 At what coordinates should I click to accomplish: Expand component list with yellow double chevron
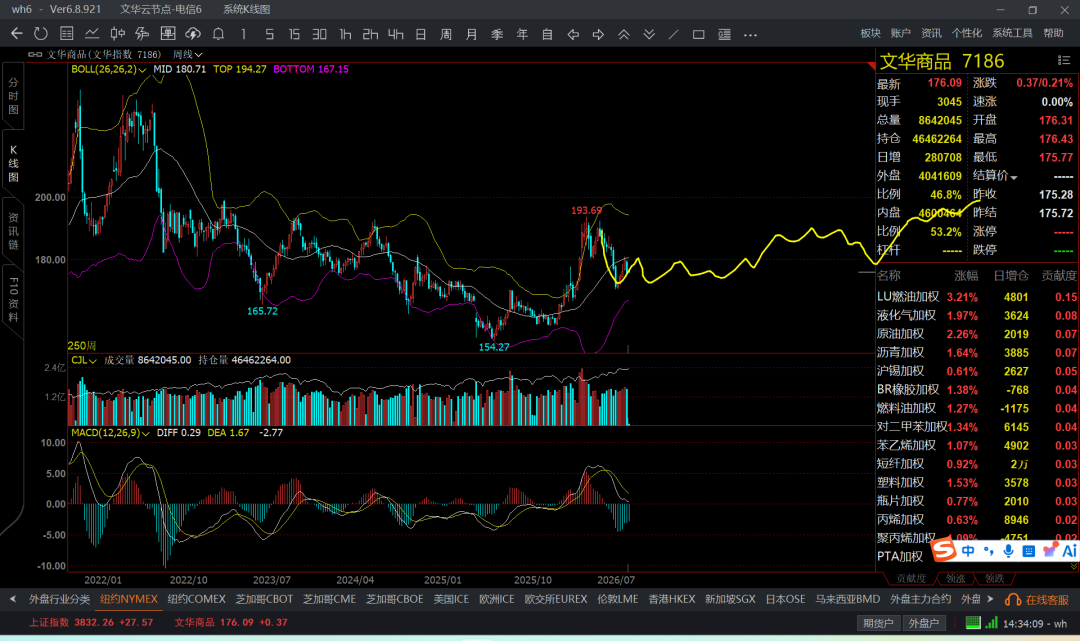pyautogui.click(x=1074, y=566)
